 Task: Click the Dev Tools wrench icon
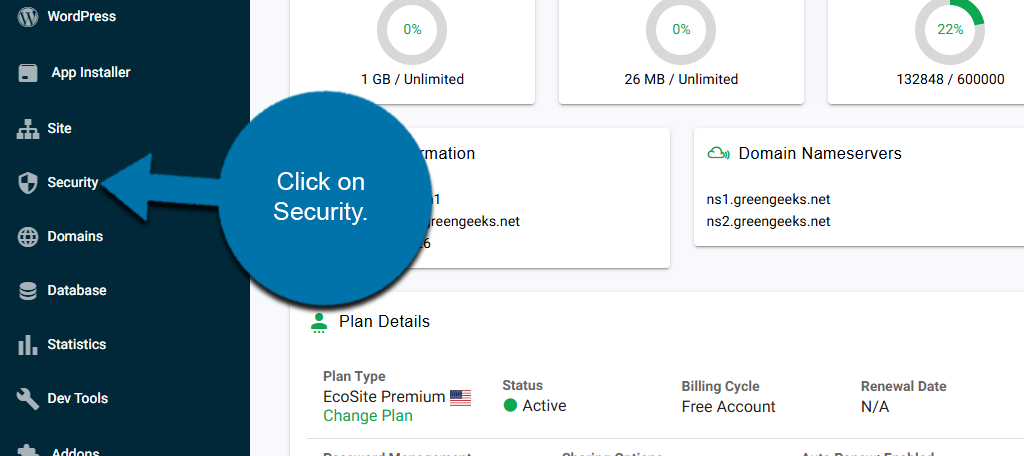click(x=28, y=399)
